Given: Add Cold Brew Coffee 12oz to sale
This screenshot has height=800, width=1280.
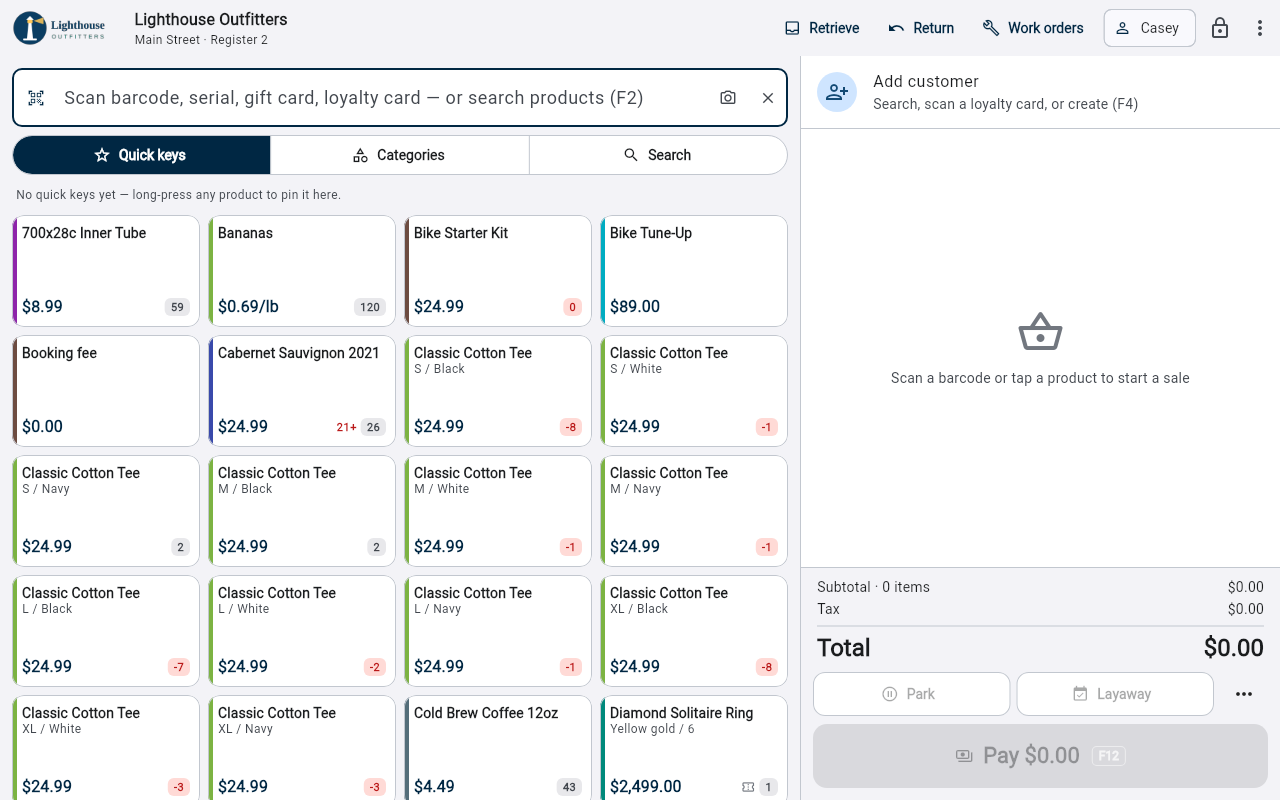Looking at the screenshot, I should [x=498, y=748].
